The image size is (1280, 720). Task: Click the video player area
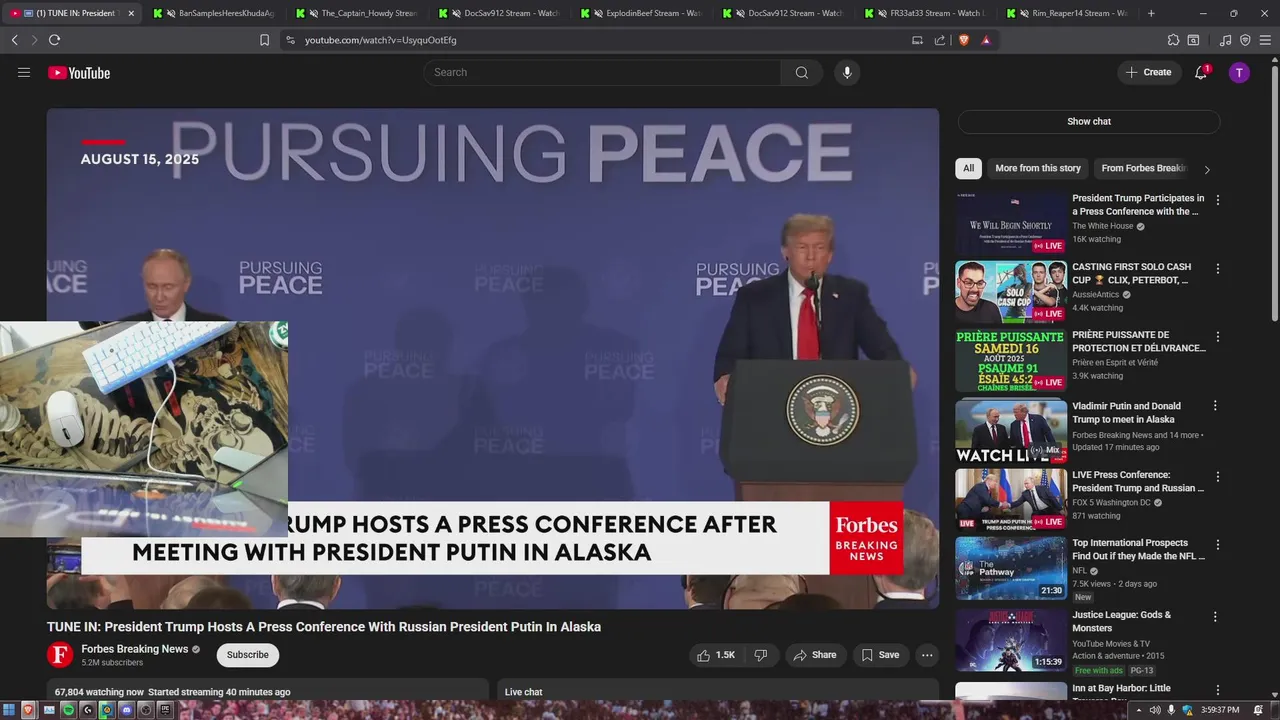point(493,358)
